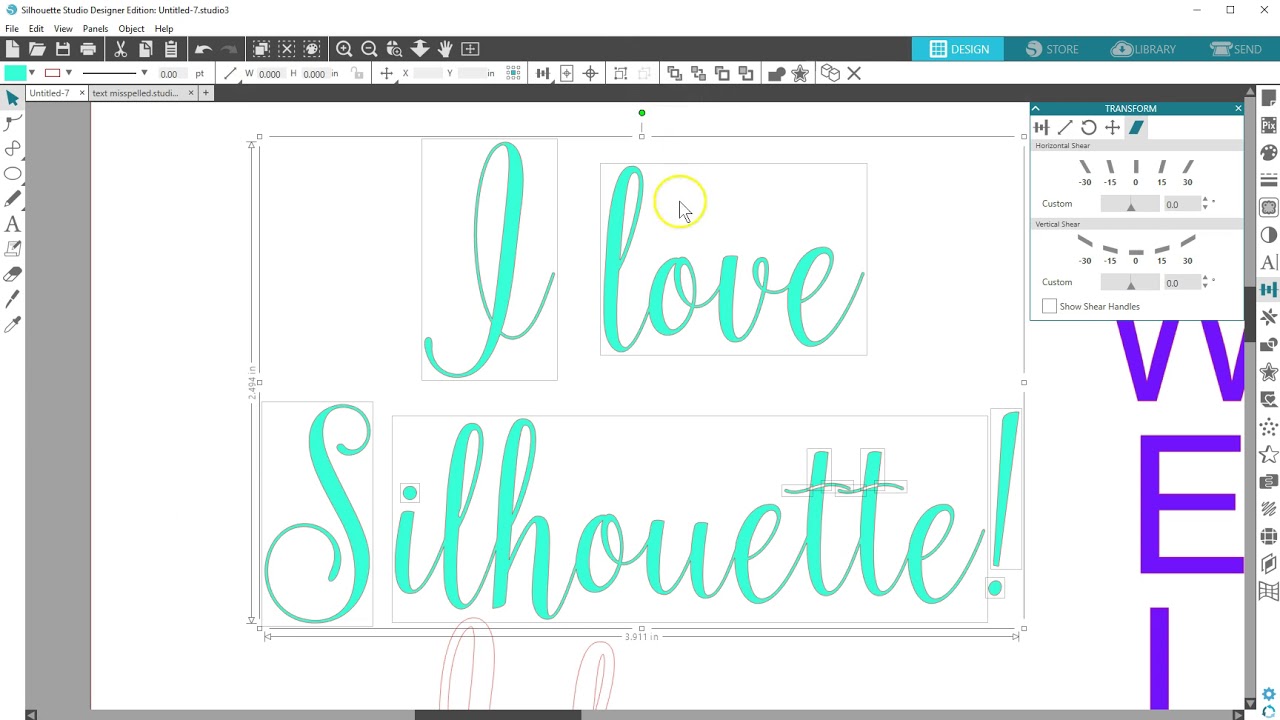Toggle the aspect ratio lock

(x=356, y=73)
